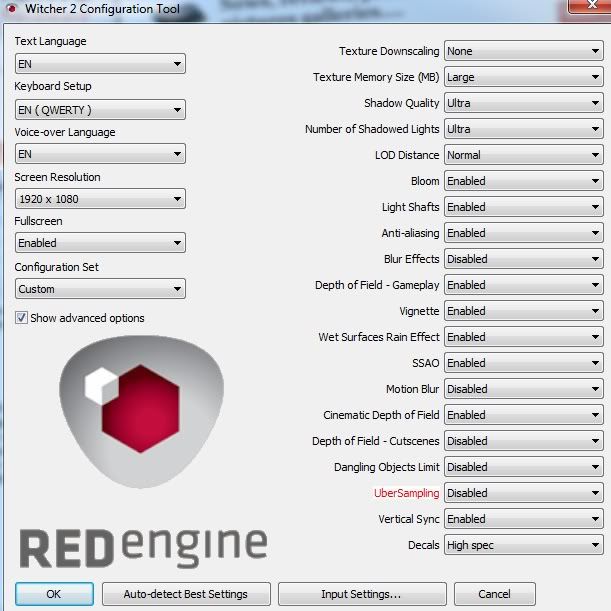Open Depth of Field - Gameplay dropdown
The height and width of the screenshot is (611, 611).
click(x=524, y=285)
